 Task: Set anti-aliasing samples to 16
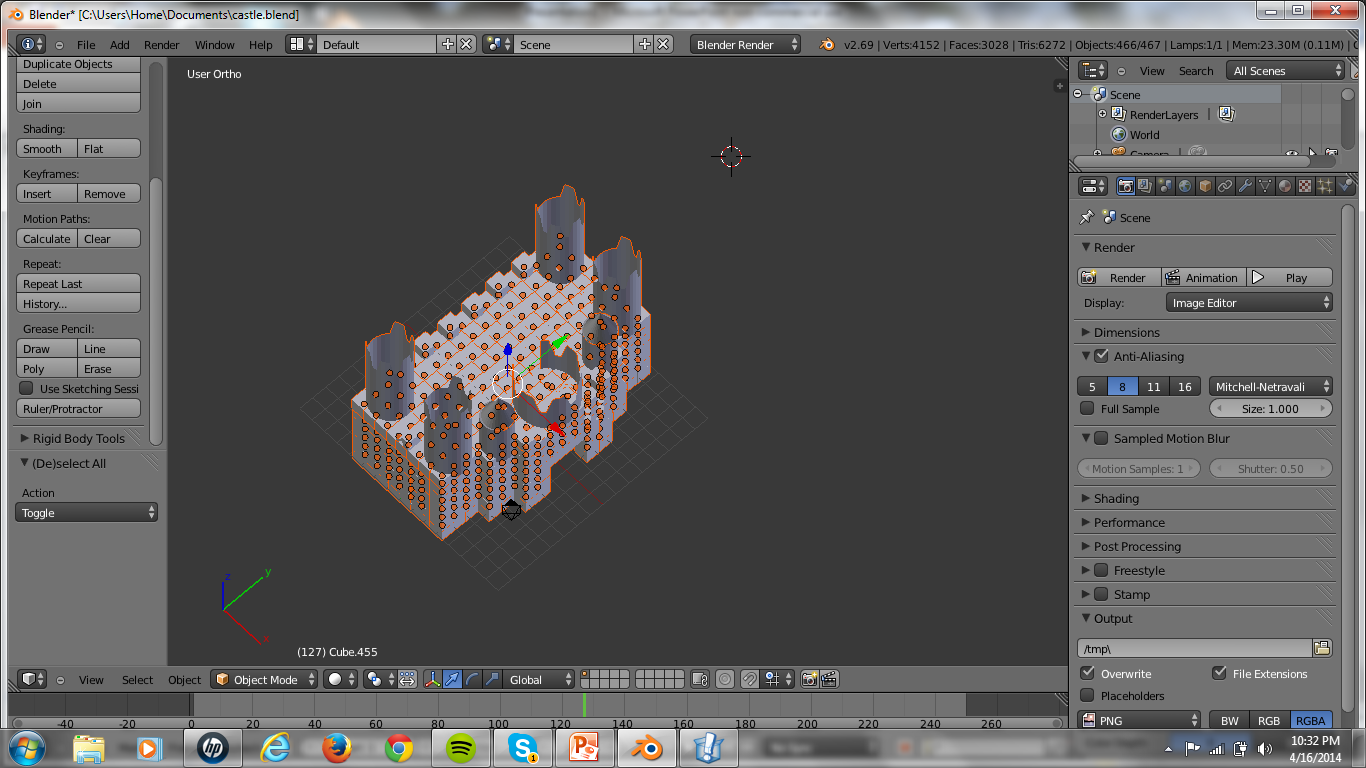[1186, 385]
